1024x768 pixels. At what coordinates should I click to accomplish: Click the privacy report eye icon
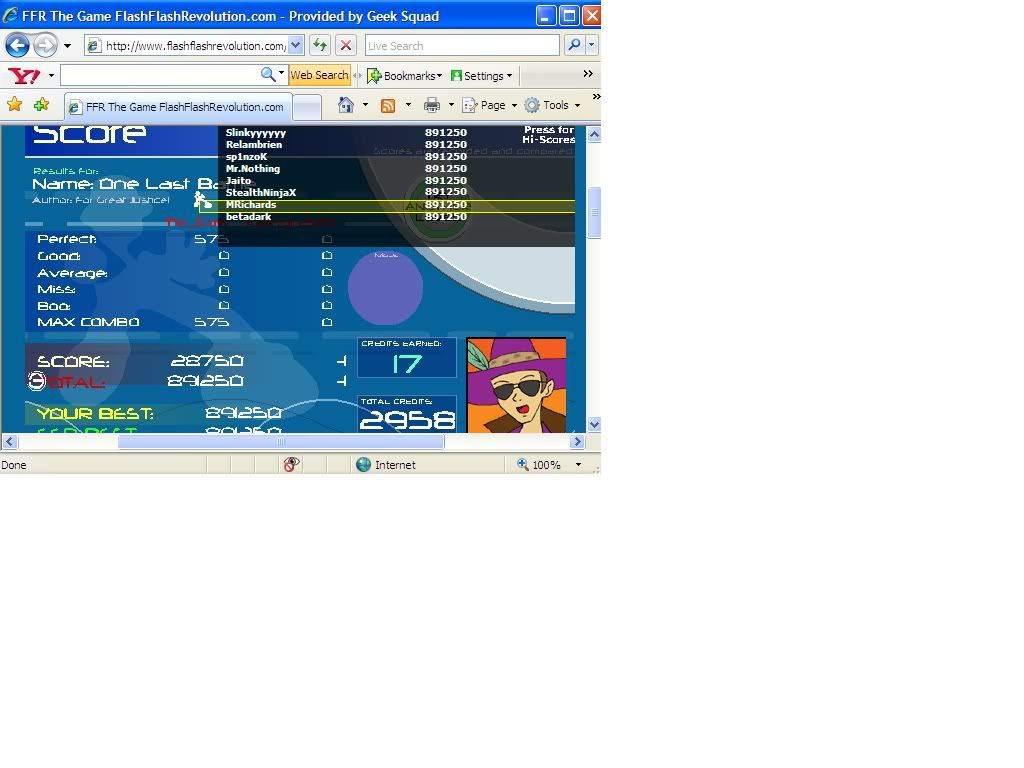pos(291,465)
